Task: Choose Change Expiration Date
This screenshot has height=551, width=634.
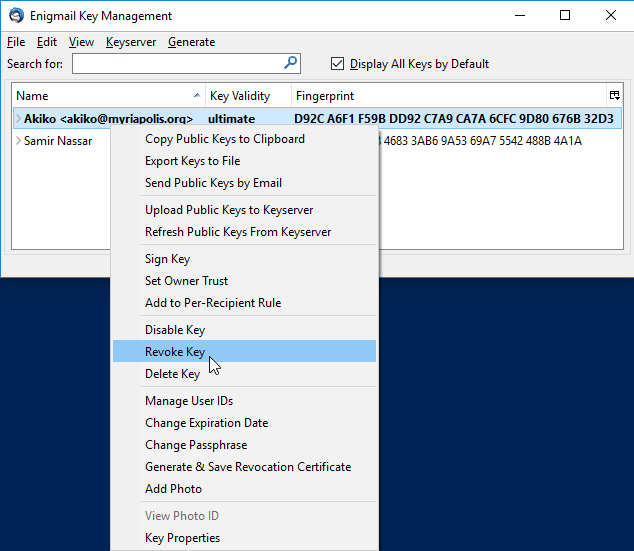Action: 244,423
